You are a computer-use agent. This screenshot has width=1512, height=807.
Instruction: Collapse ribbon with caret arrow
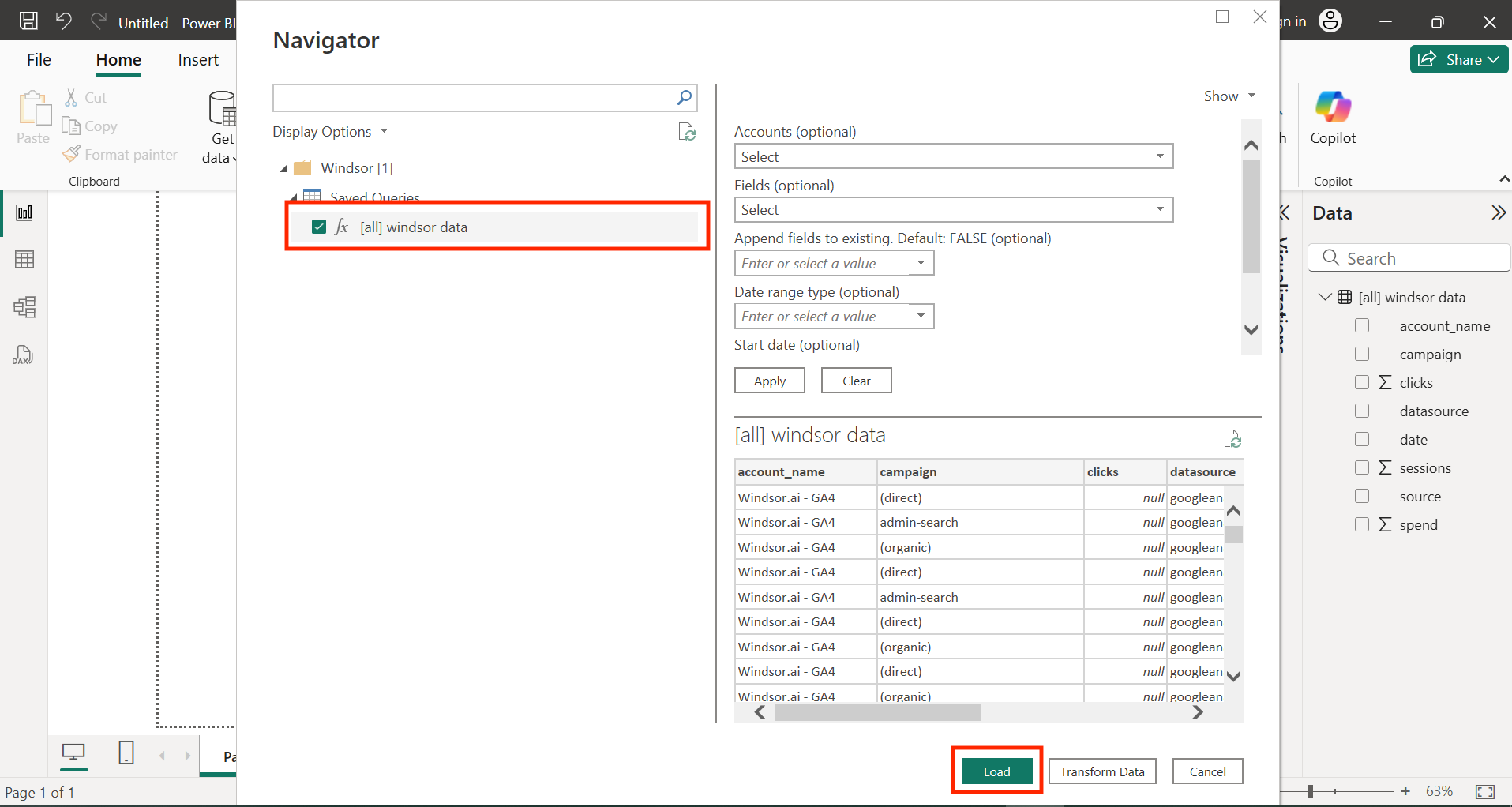[1504, 180]
